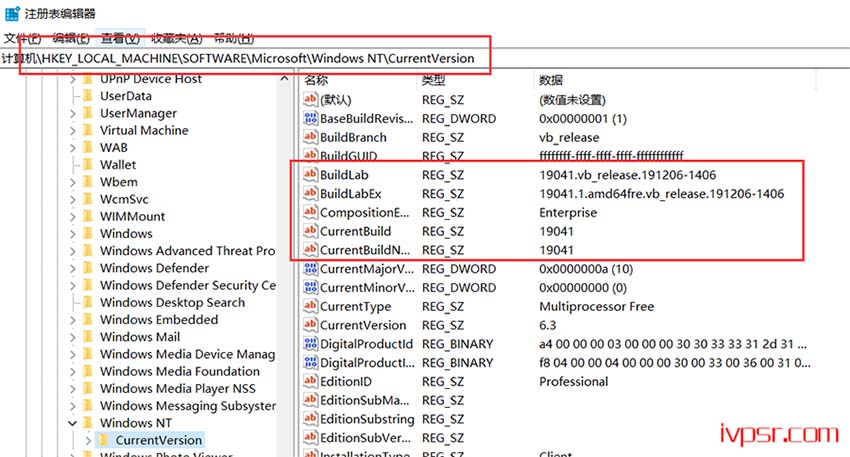The image size is (850, 457).
Task: Click the DWORD icon of CurrentMajorV... value
Action: [x=310, y=268]
